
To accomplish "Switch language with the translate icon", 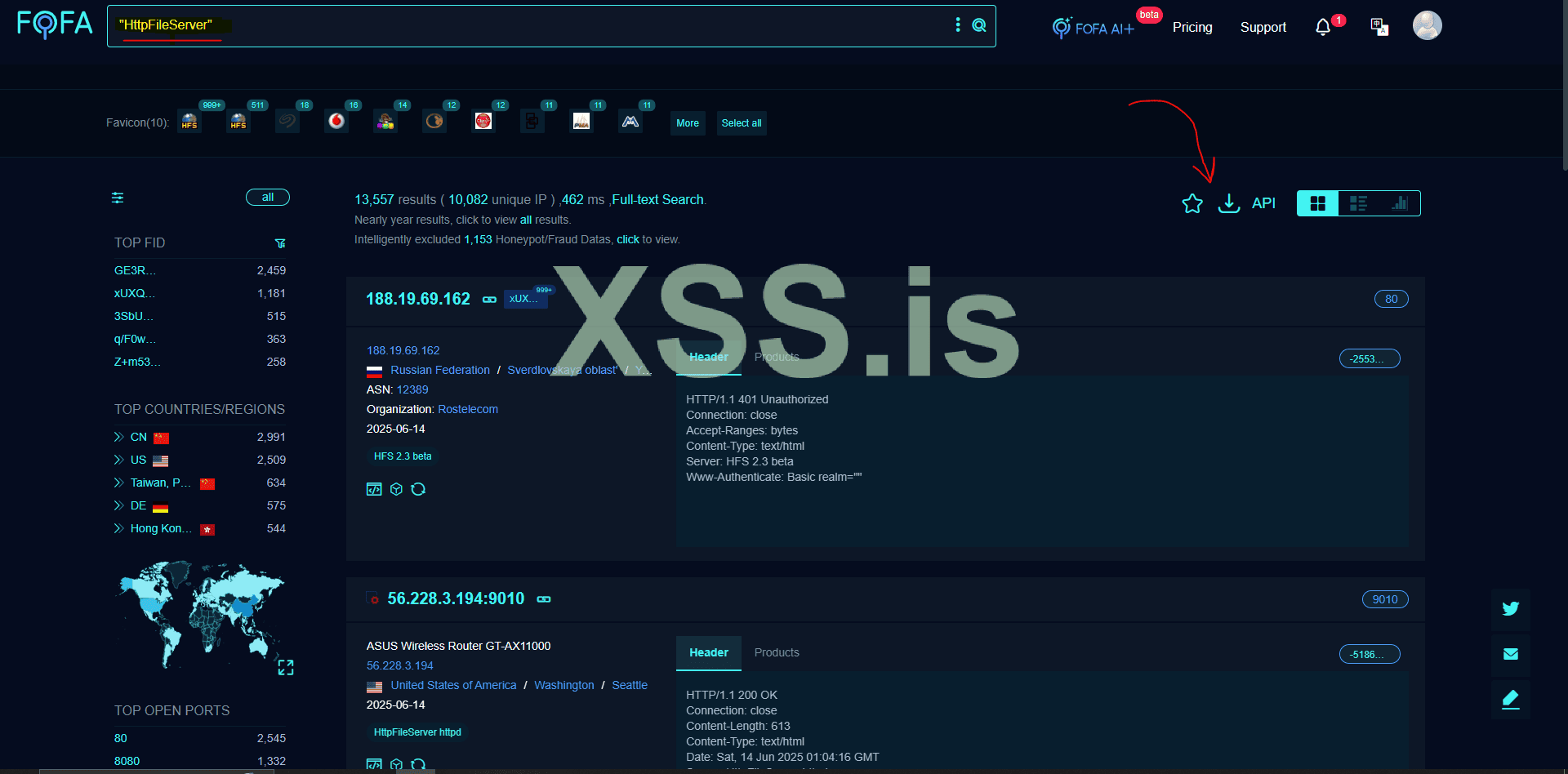I will pos(1379,27).
